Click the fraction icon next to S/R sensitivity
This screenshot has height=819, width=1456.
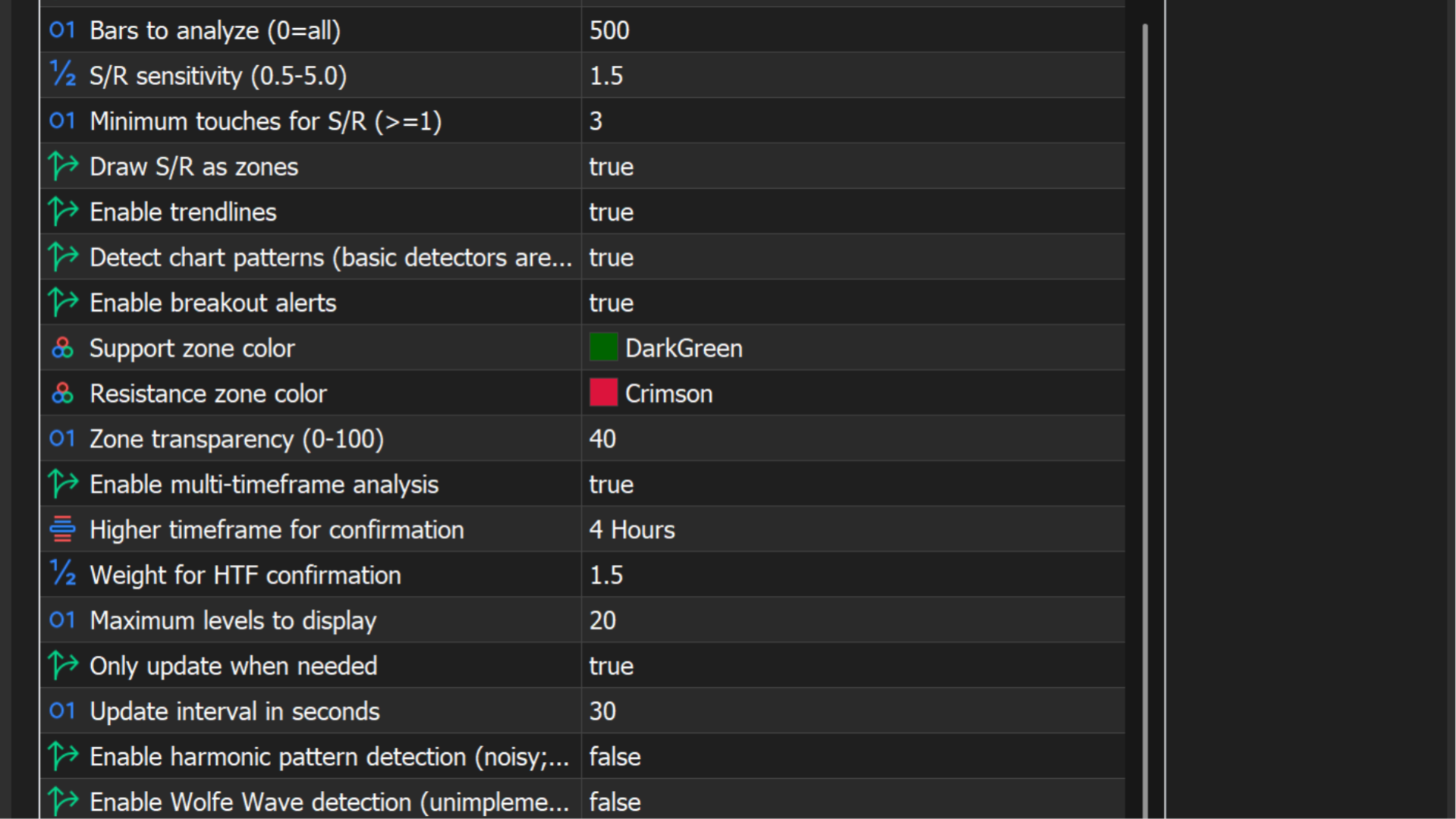(62, 75)
